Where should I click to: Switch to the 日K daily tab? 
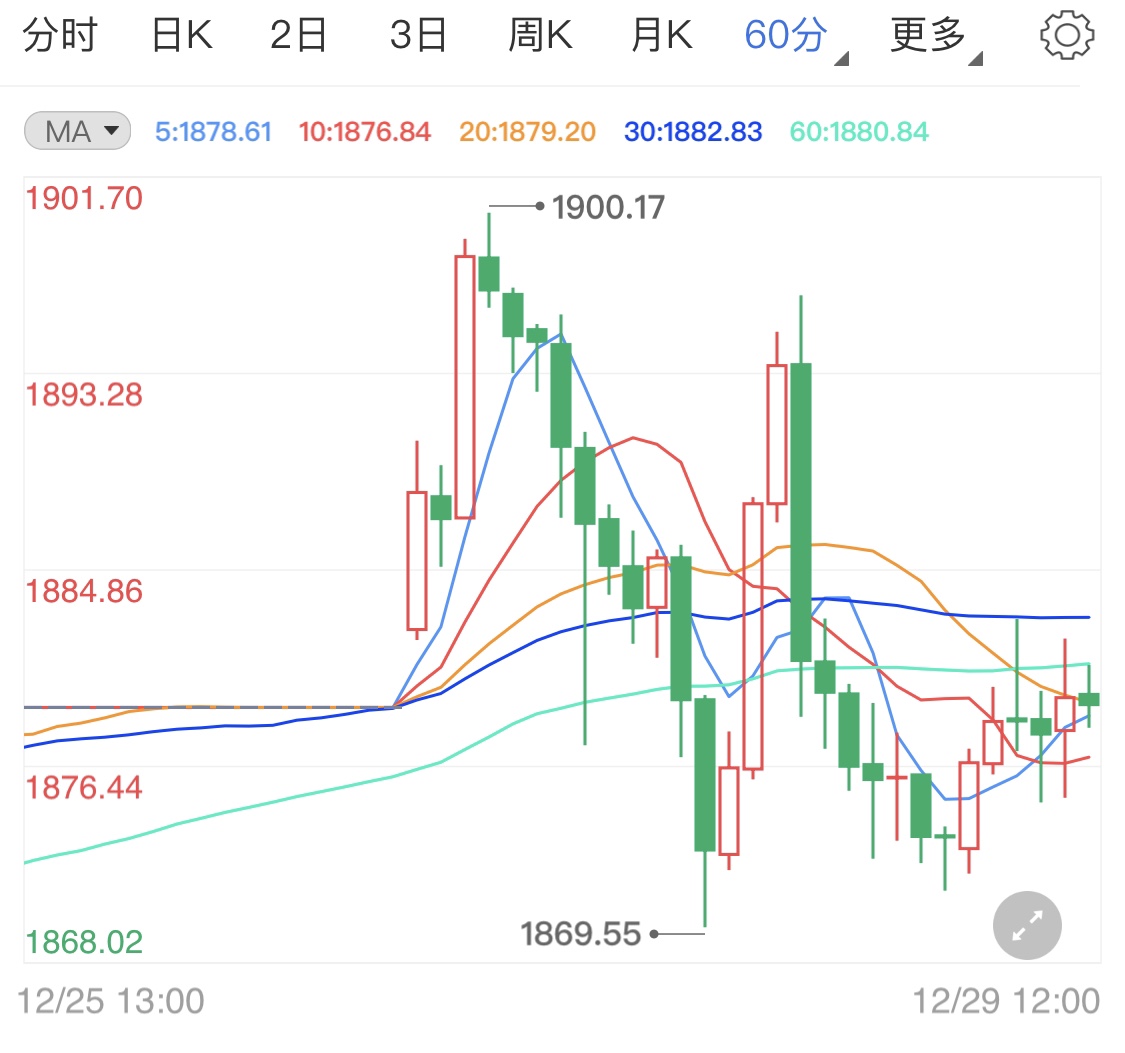tap(182, 33)
